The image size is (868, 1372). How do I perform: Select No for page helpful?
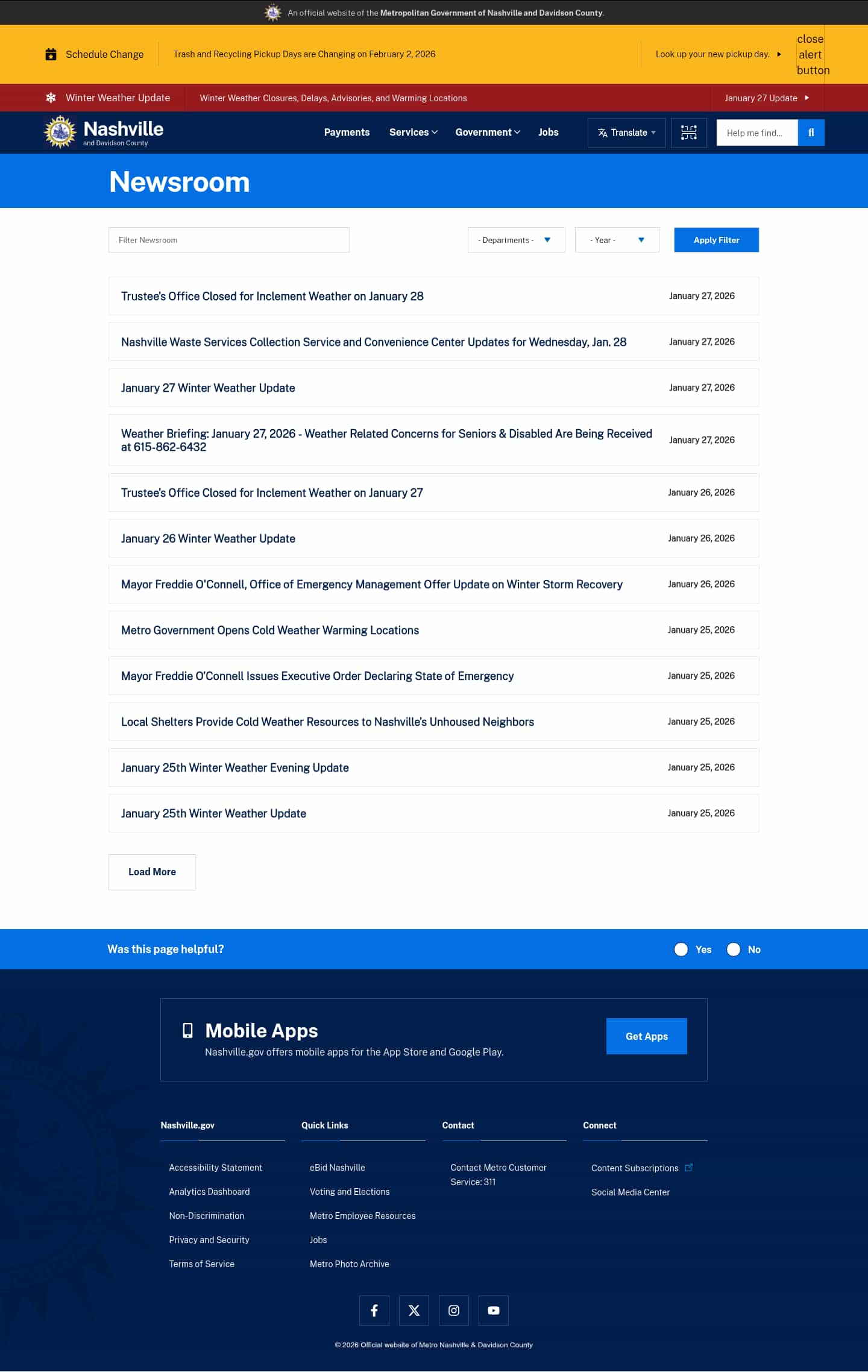734,949
